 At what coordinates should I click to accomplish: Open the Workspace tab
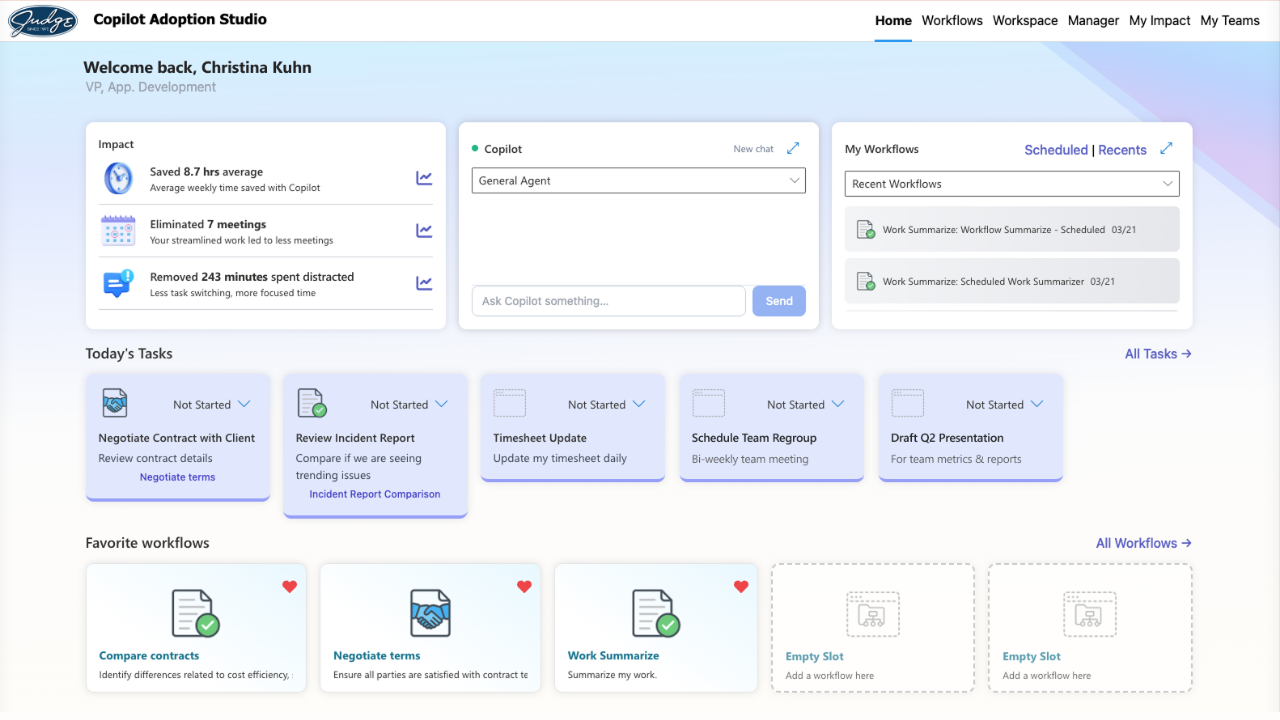[x=1025, y=20]
